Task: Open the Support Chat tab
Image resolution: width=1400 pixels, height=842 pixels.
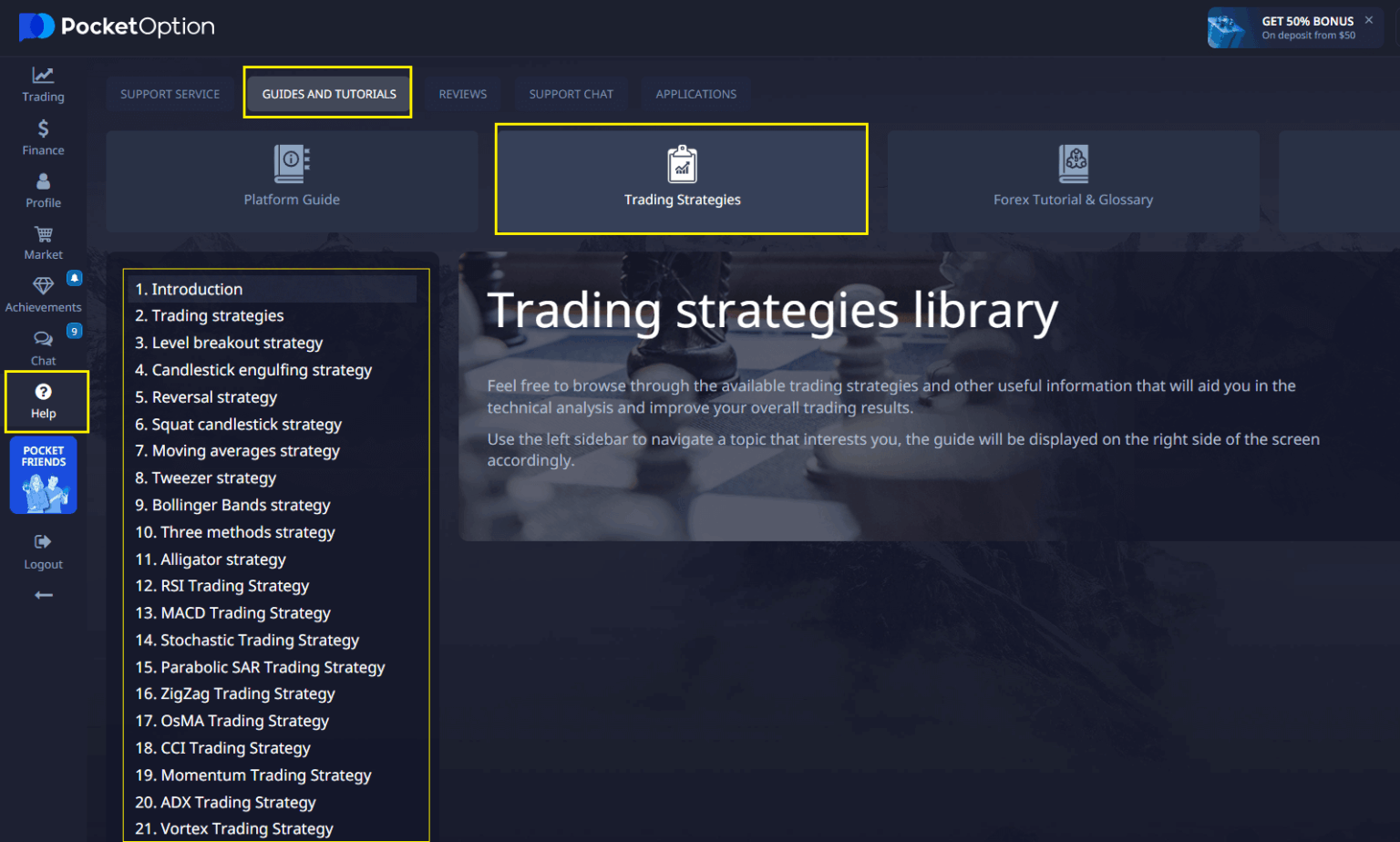Action: [571, 93]
